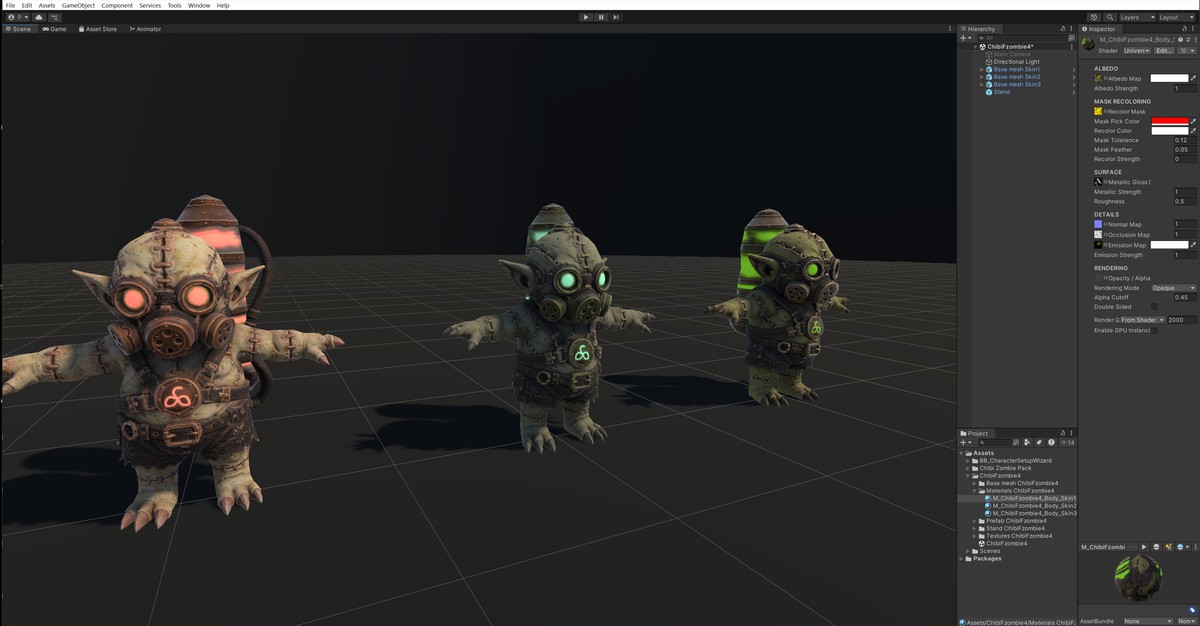Expand Base mesh Skin2 in Hierarchy
The height and width of the screenshot is (626, 1200).
pyautogui.click(x=982, y=77)
